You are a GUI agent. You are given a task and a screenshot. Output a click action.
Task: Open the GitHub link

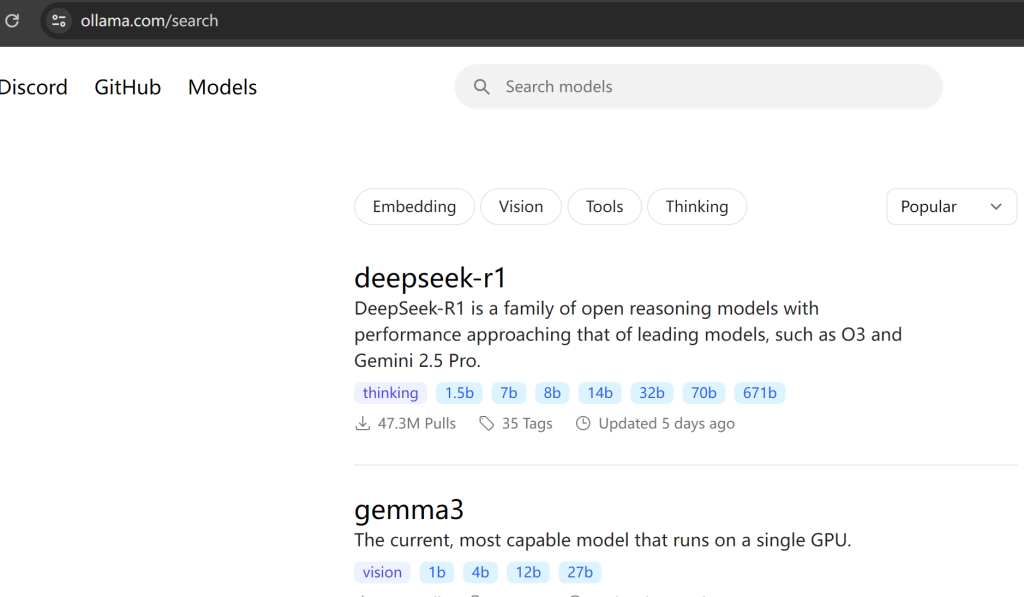click(x=127, y=87)
